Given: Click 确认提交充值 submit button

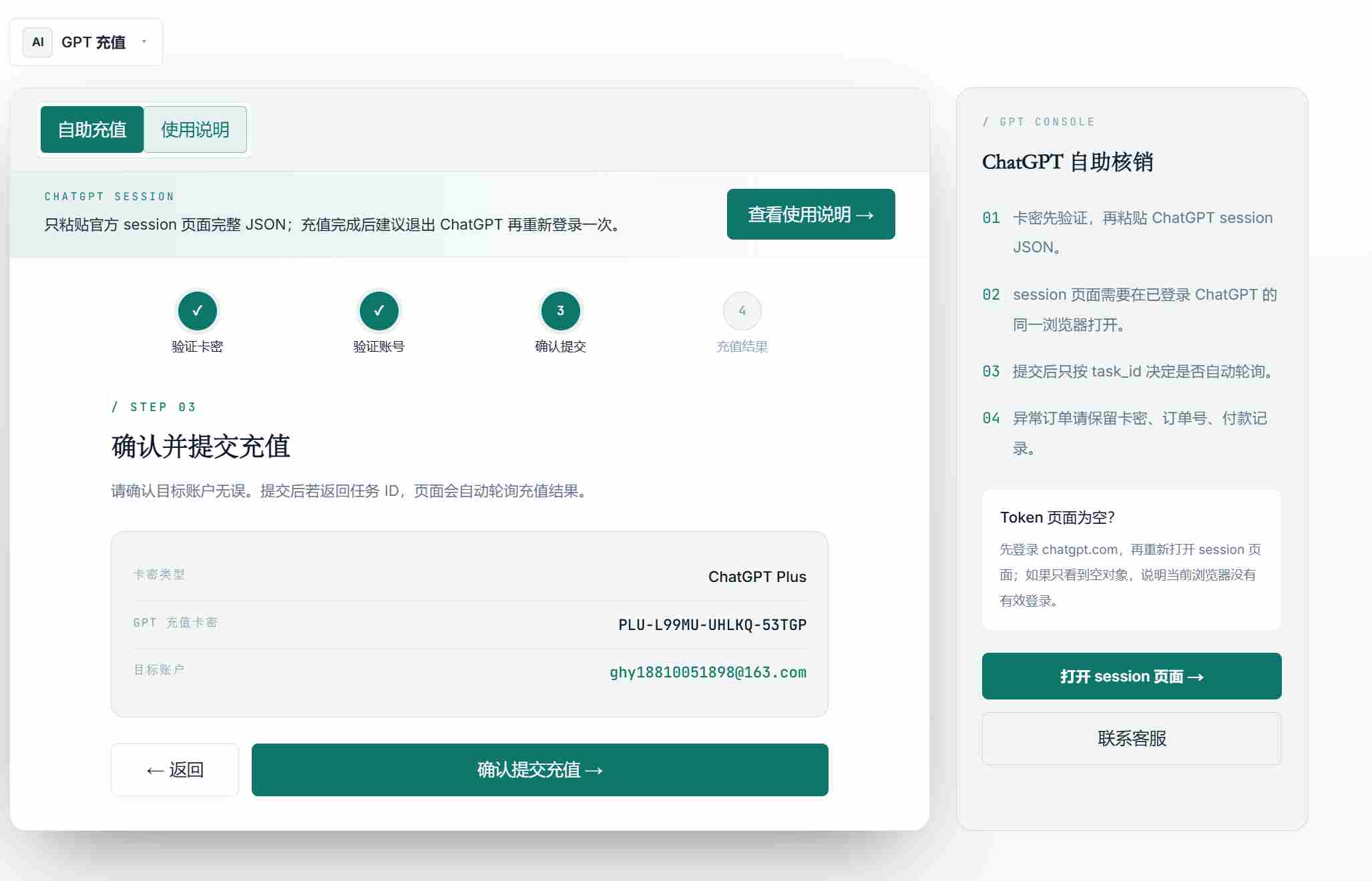Looking at the screenshot, I should (x=539, y=770).
